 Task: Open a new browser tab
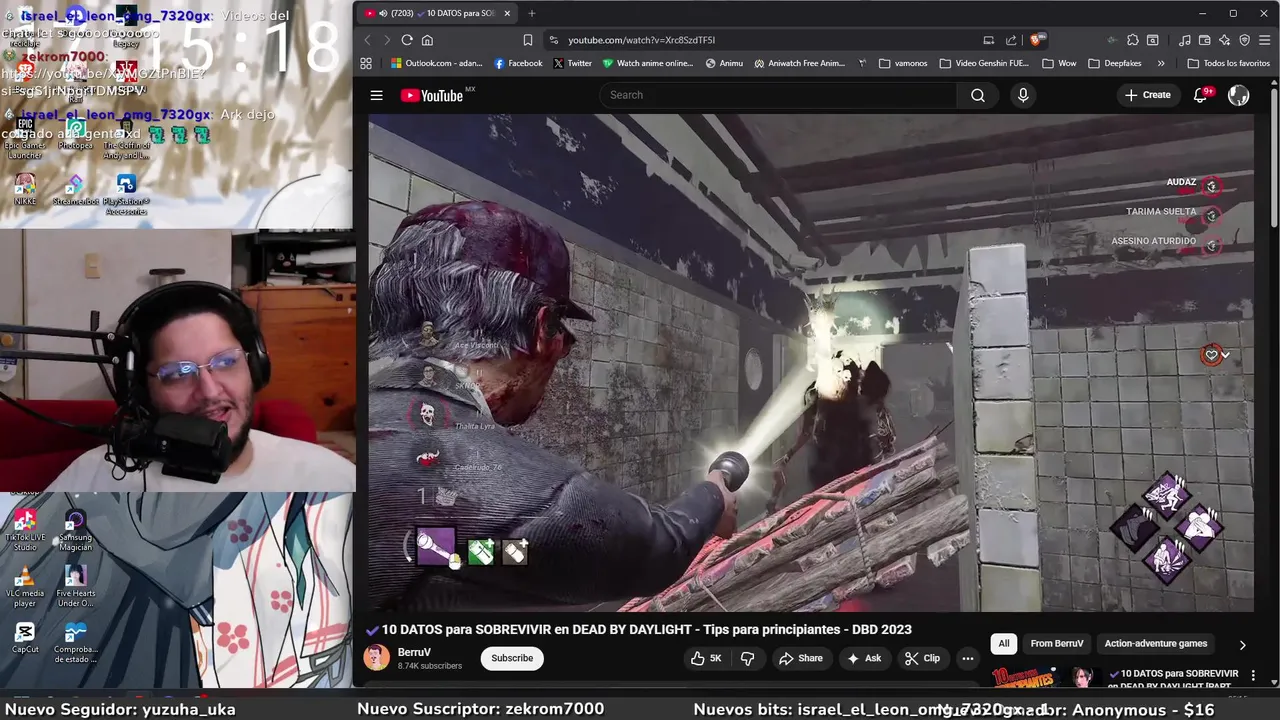531,13
